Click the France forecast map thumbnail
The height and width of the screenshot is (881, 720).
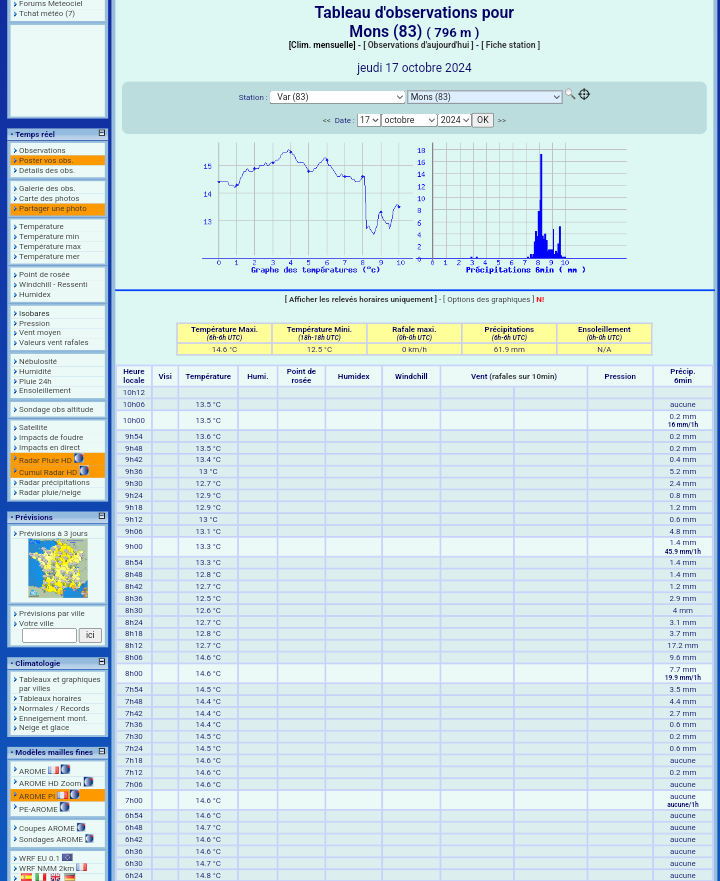[58, 569]
